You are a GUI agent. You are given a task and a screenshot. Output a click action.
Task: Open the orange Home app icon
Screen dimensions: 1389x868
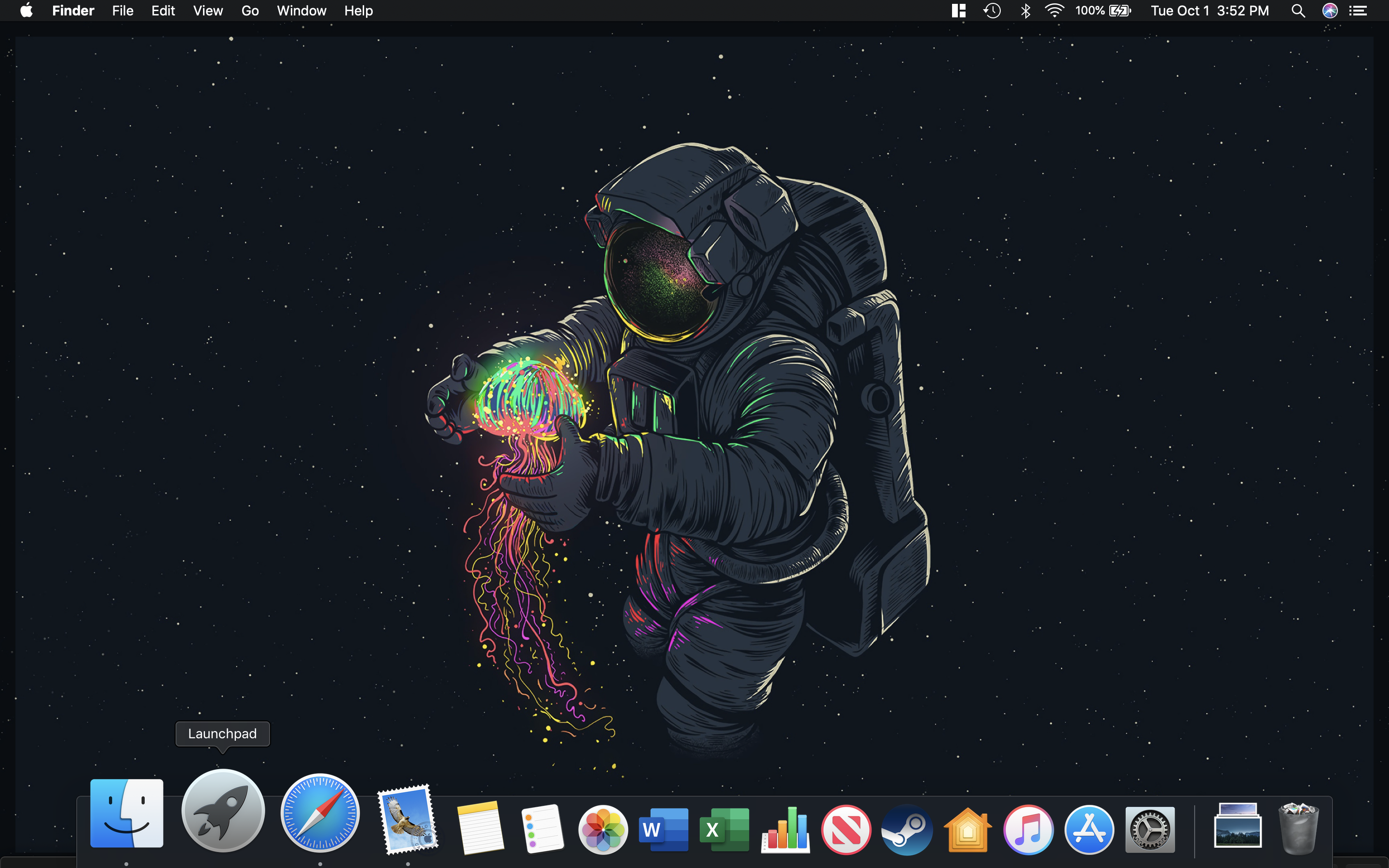(967, 829)
